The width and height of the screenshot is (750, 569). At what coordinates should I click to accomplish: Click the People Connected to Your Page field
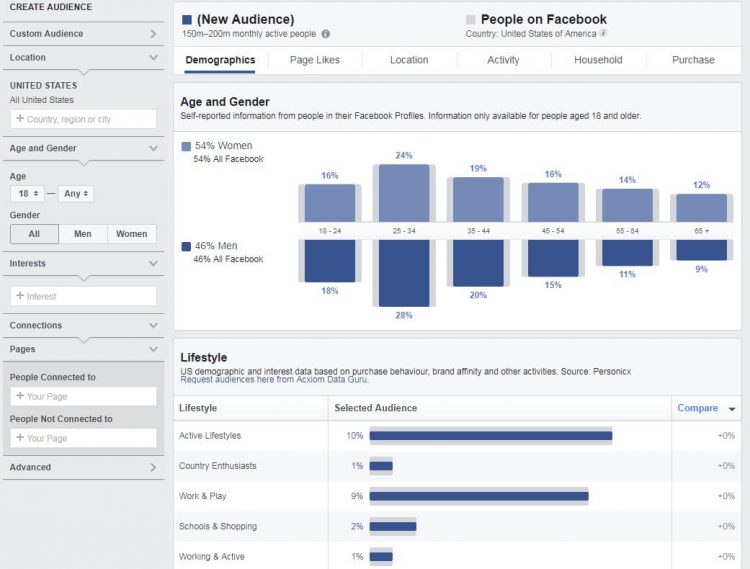83,396
